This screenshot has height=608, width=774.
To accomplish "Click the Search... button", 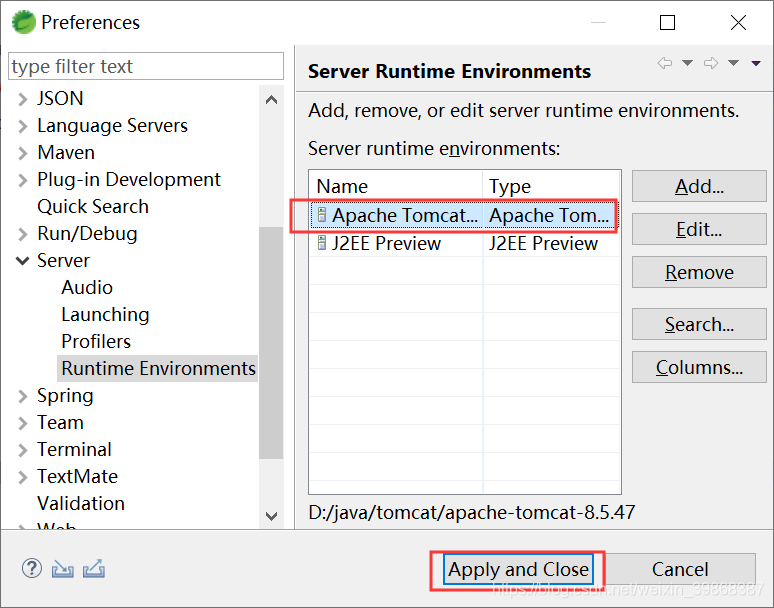I will tap(699, 324).
